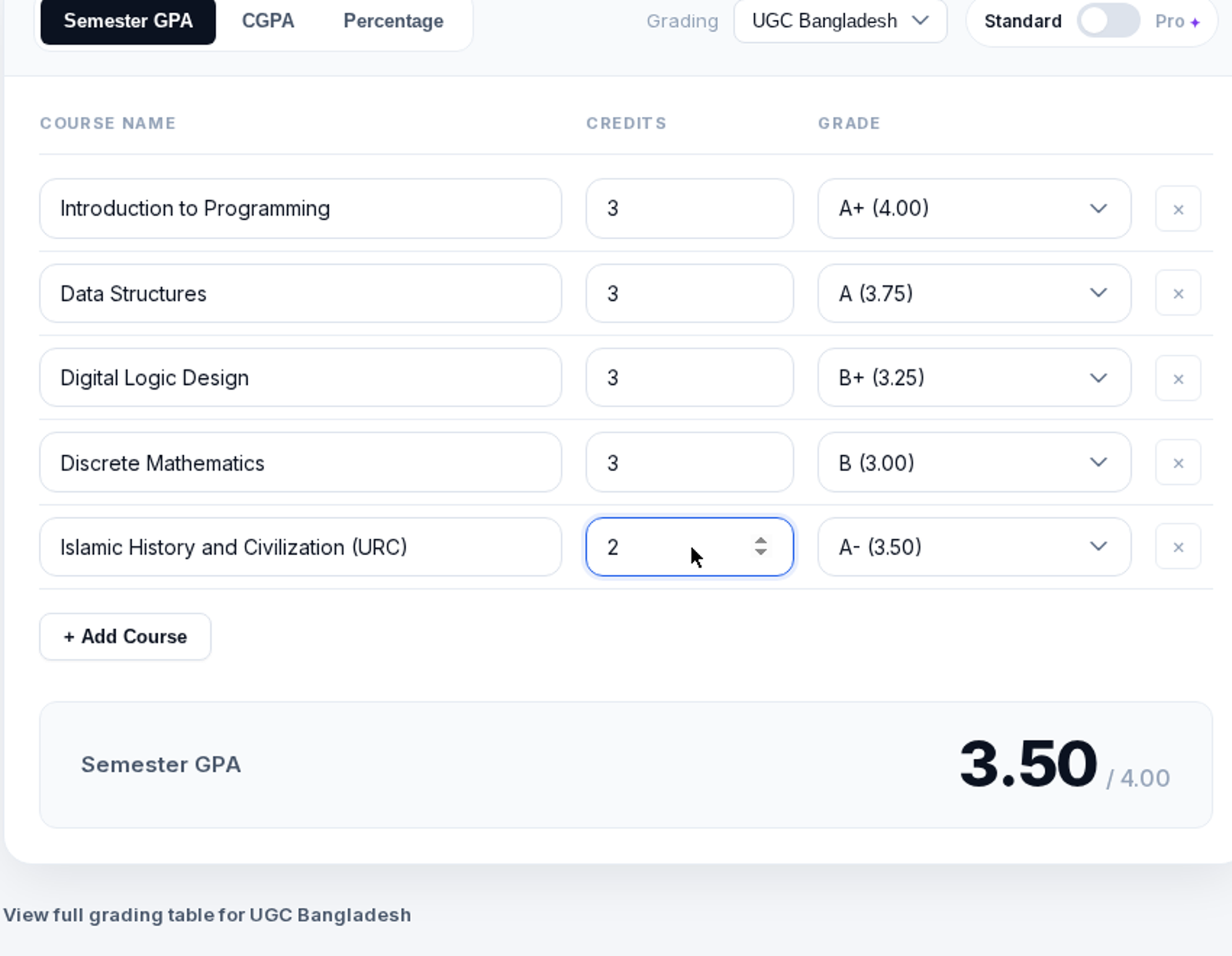1232x956 pixels.
Task: Remove the Introduction to Programming row
Action: coord(1178,209)
